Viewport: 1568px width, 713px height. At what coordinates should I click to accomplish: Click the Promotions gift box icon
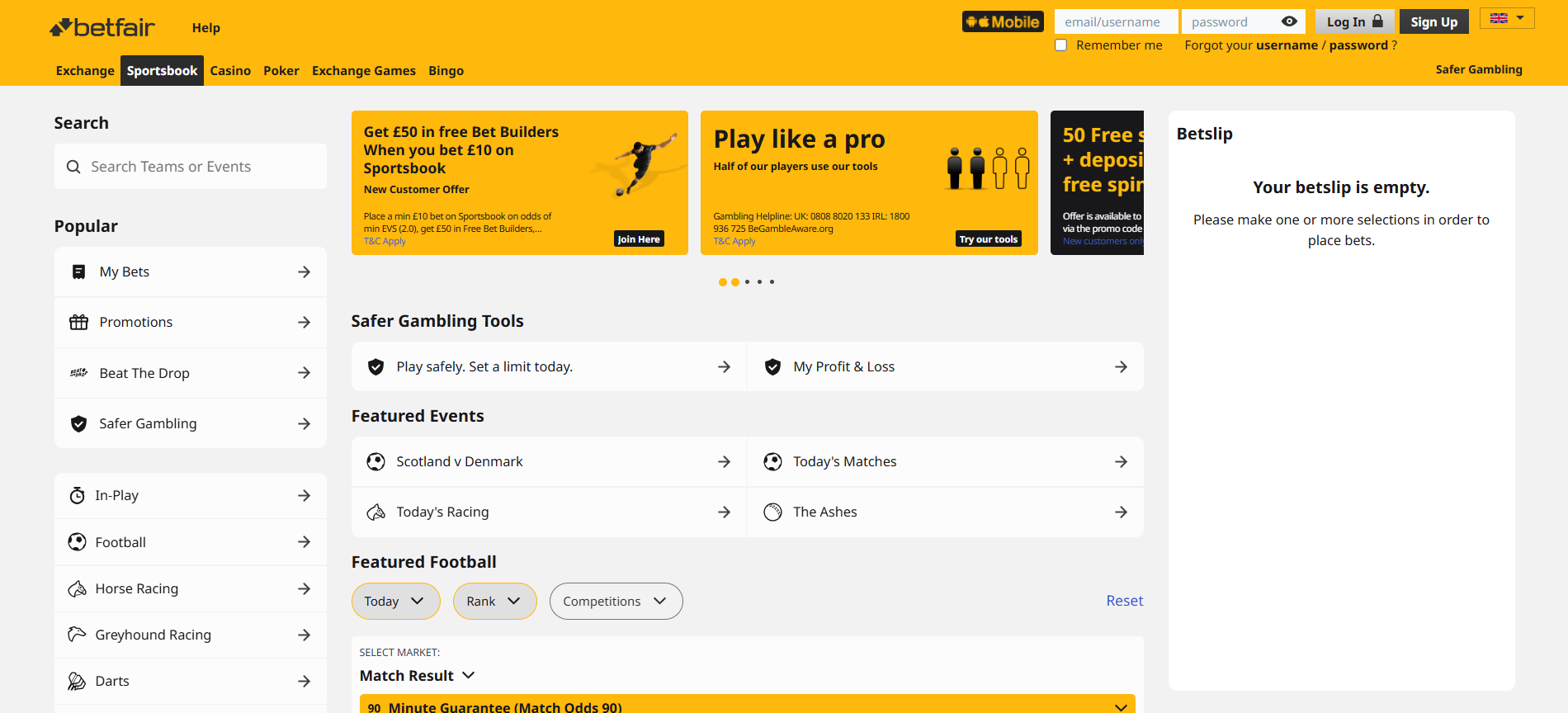(x=78, y=323)
